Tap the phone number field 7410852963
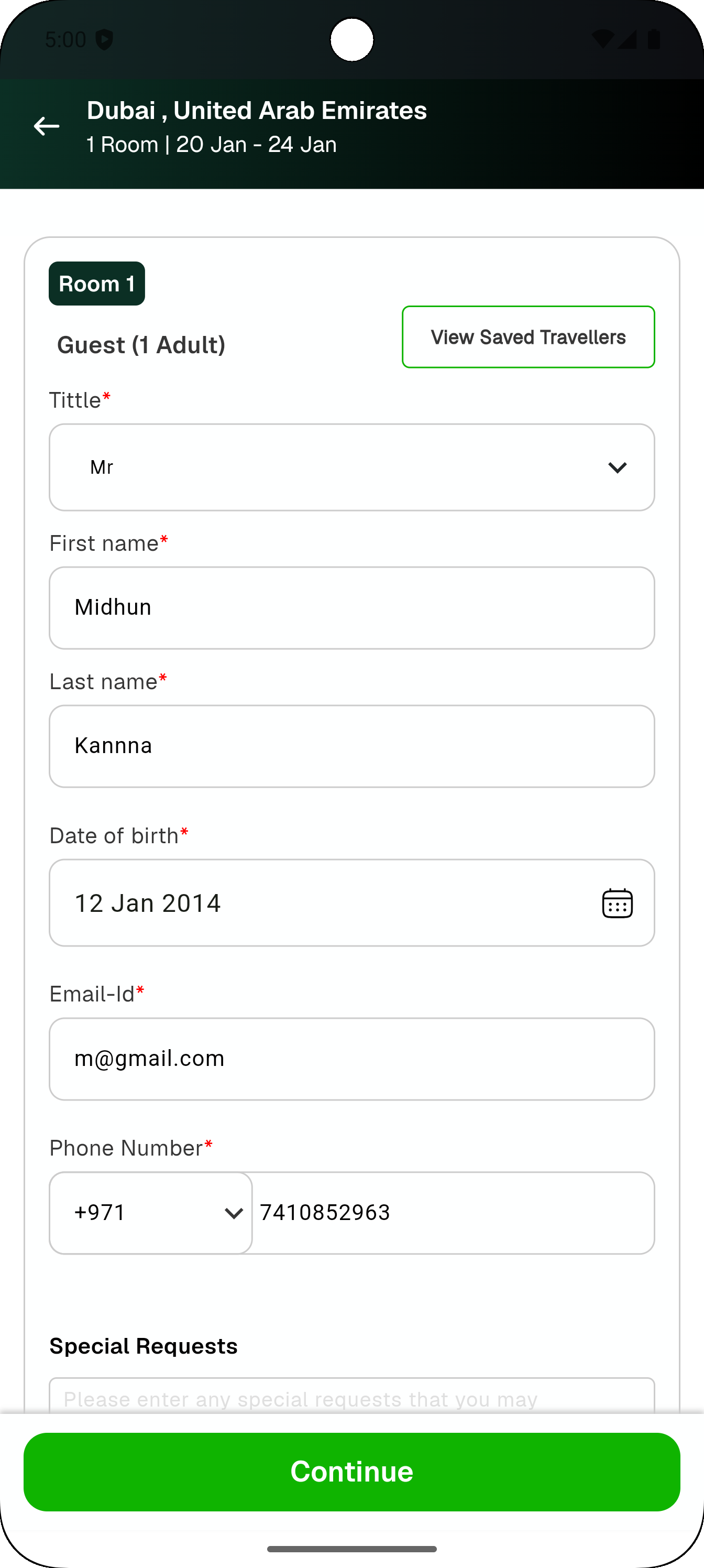 453,1213
